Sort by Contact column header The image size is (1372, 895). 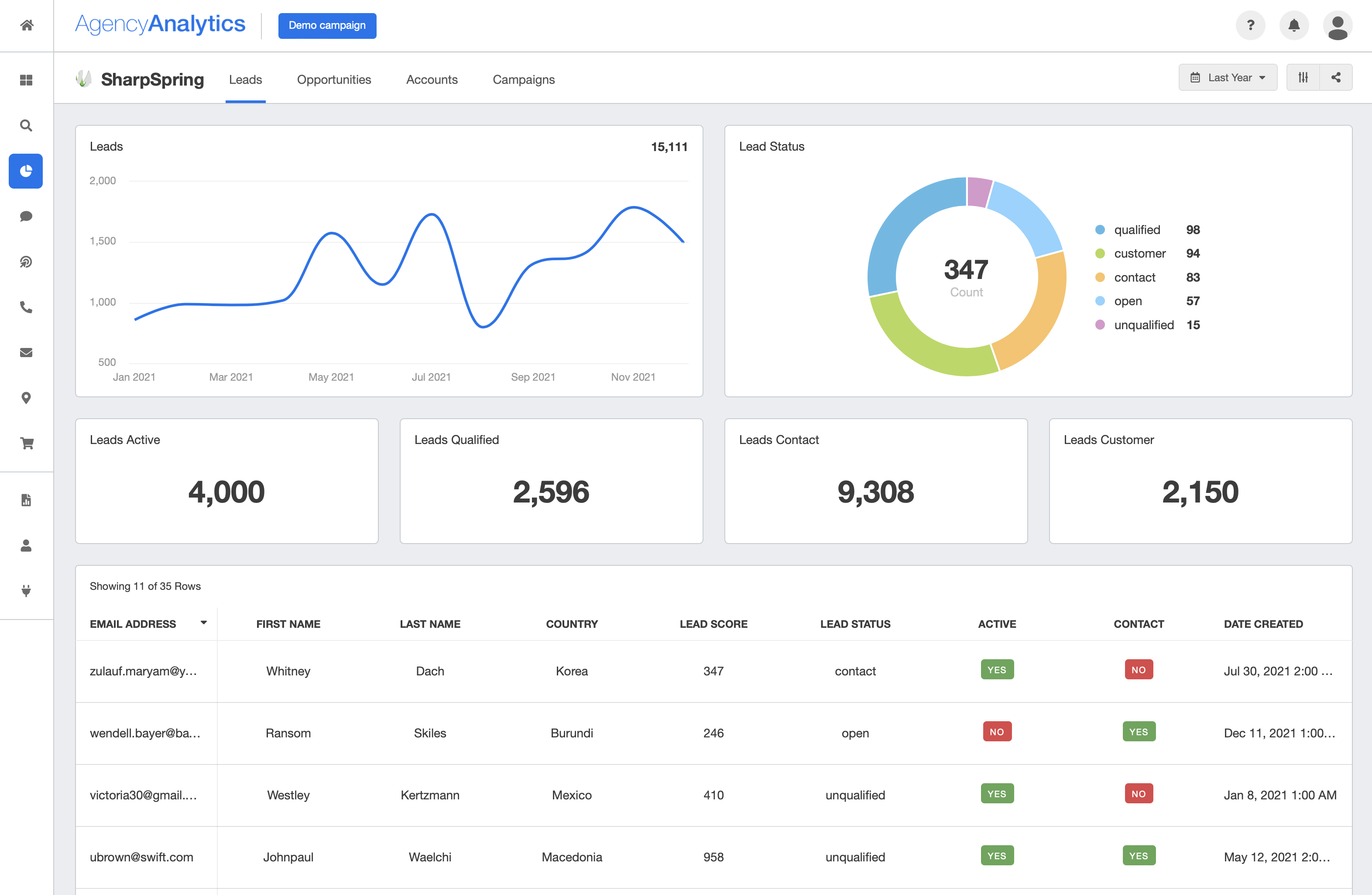click(x=1139, y=624)
